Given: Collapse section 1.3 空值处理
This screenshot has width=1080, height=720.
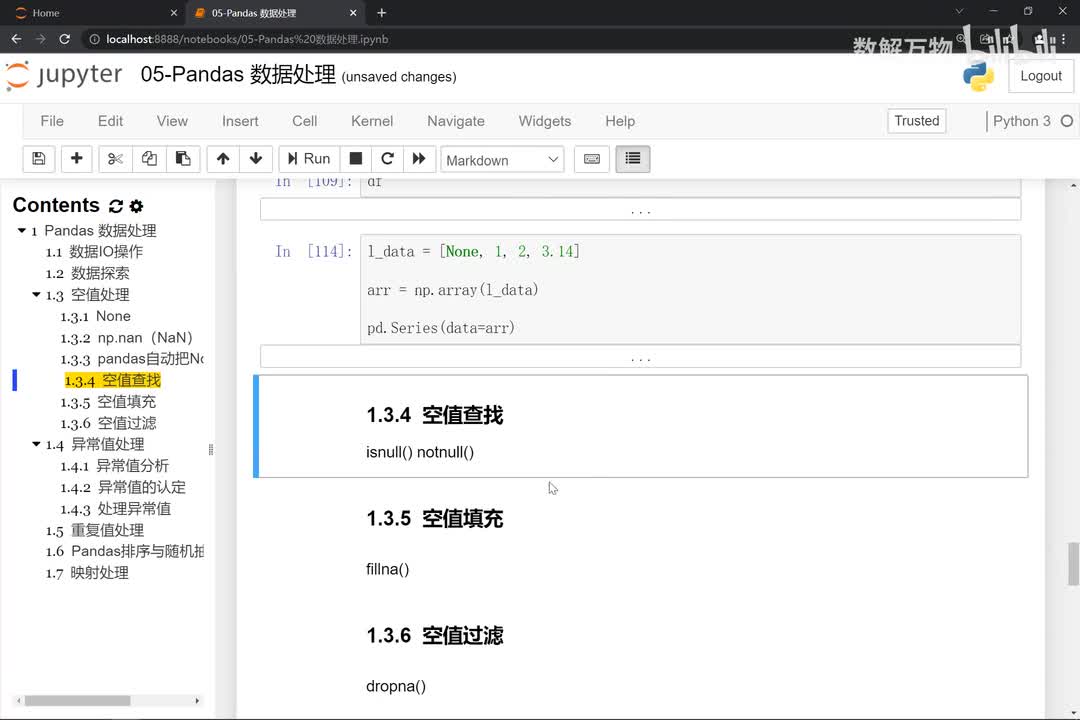Looking at the screenshot, I should (36, 294).
